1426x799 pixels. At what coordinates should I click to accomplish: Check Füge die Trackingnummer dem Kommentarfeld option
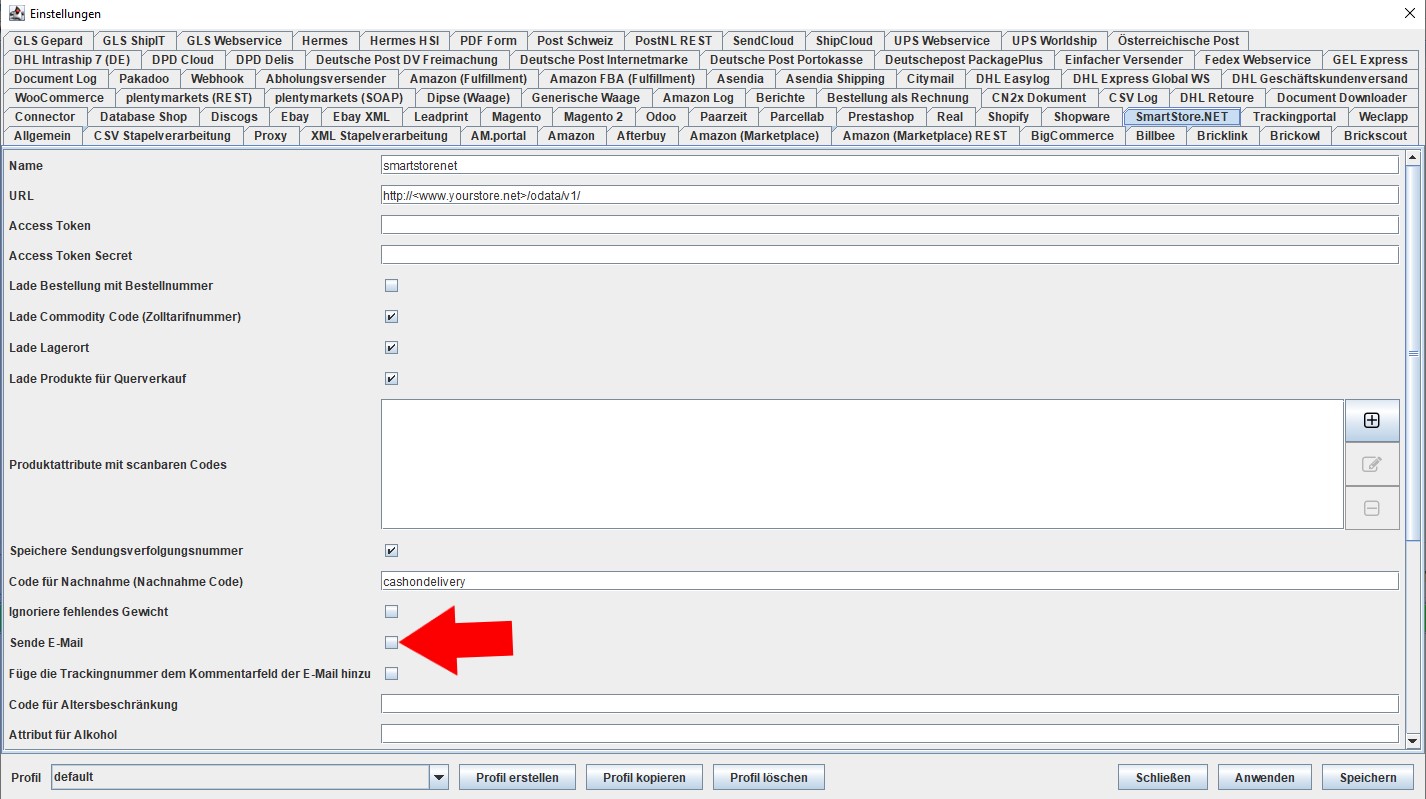click(391, 674)
